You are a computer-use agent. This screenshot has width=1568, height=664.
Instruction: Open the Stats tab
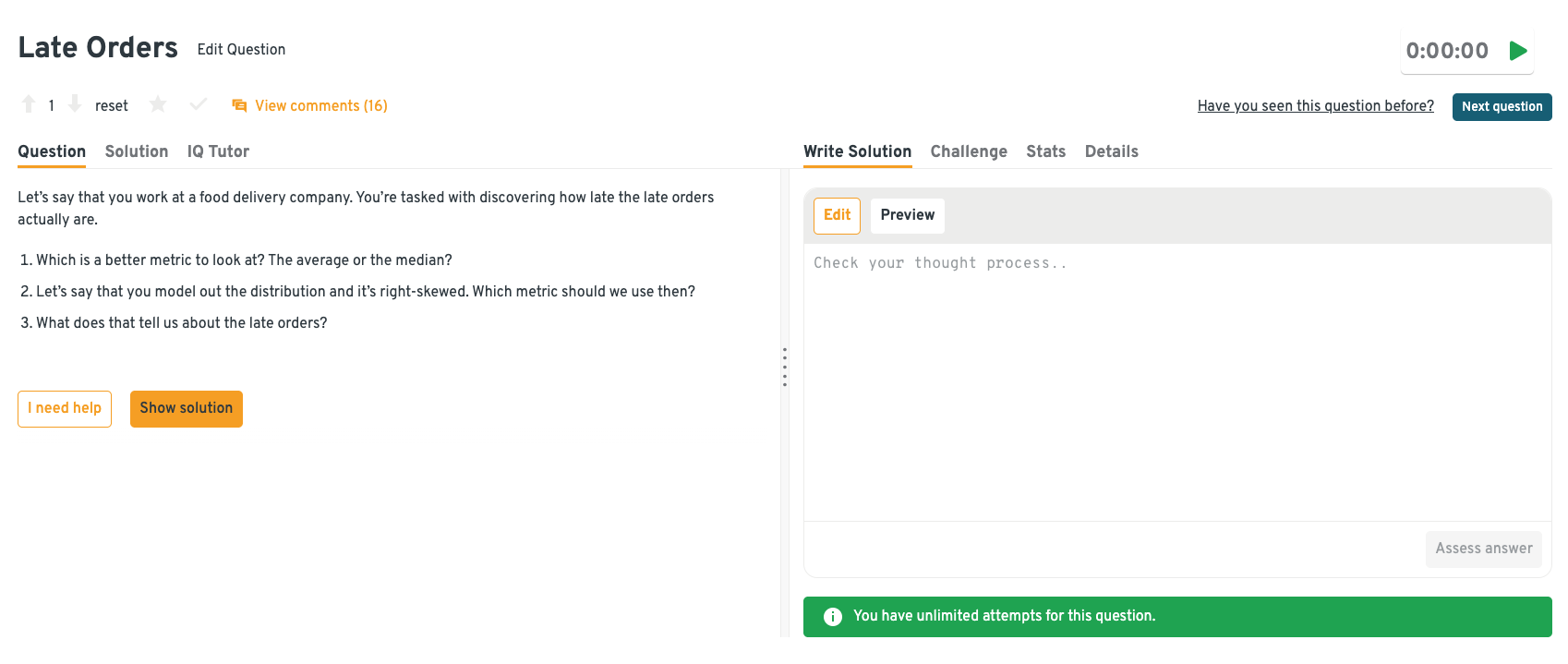pyautogui.click(x=1045, y=151)
